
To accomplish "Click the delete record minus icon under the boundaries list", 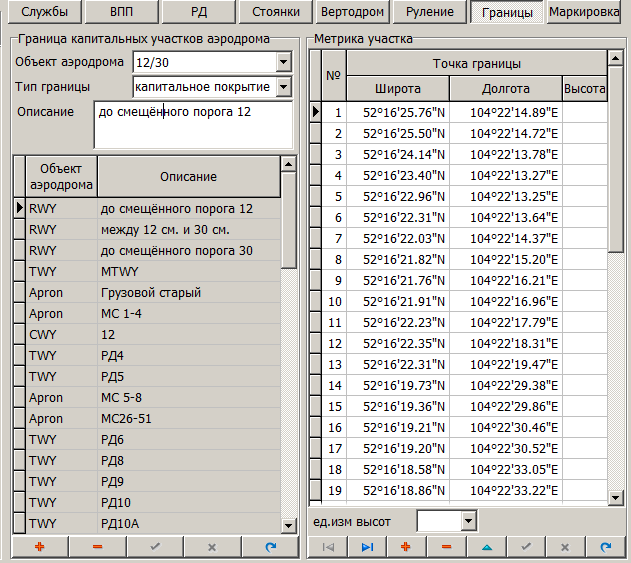I will pos(97,548).
